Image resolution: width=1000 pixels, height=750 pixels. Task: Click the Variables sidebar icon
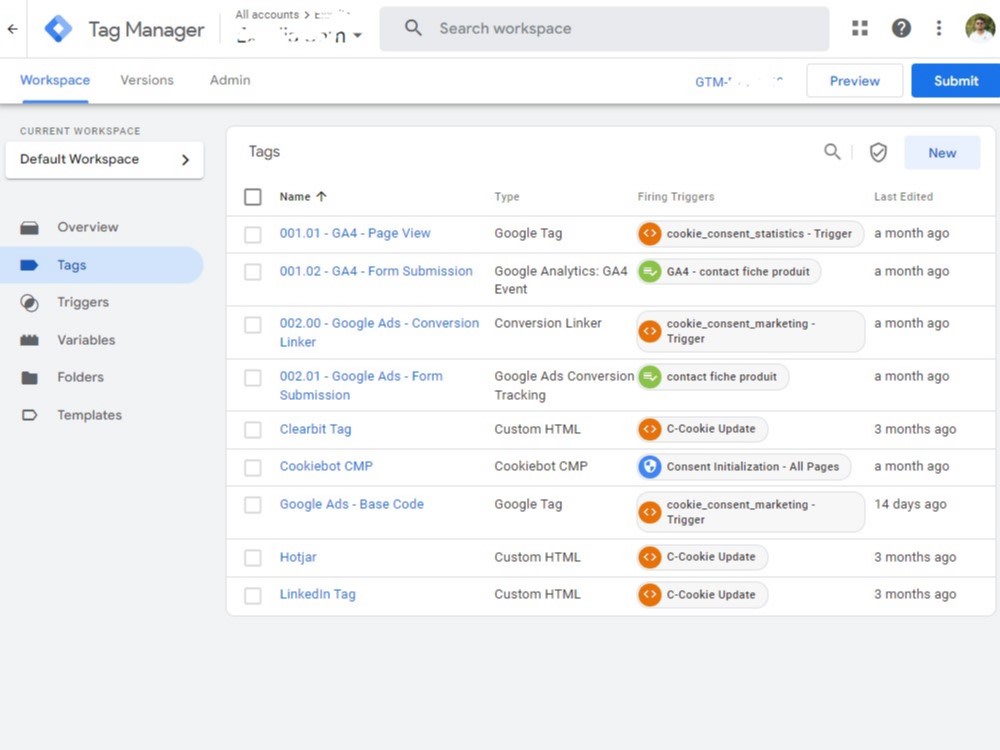click(x=29, y=340)
